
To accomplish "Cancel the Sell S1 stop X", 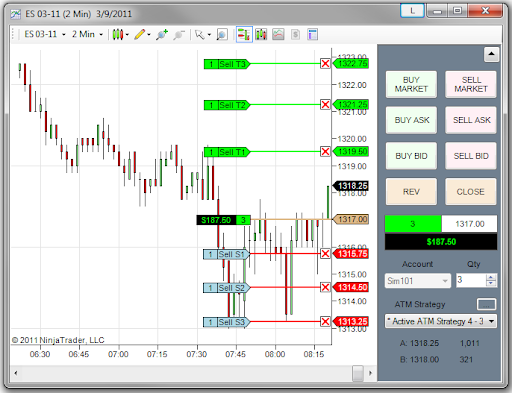I will 325,254.
